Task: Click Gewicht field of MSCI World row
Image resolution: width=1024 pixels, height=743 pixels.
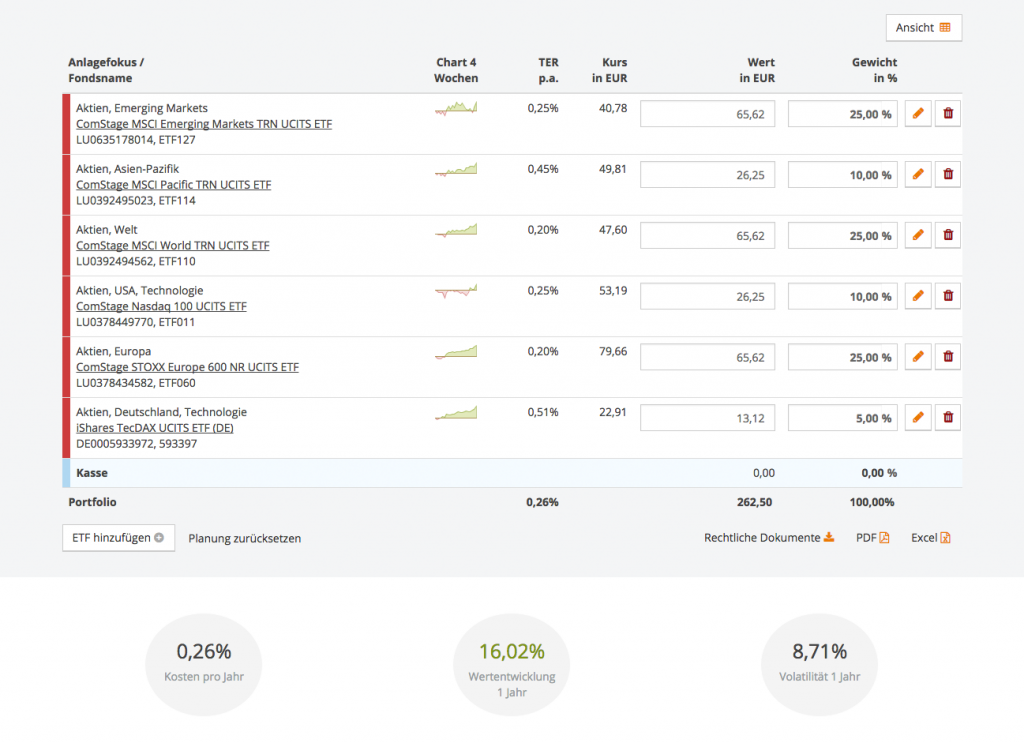Action: [842, 235]
